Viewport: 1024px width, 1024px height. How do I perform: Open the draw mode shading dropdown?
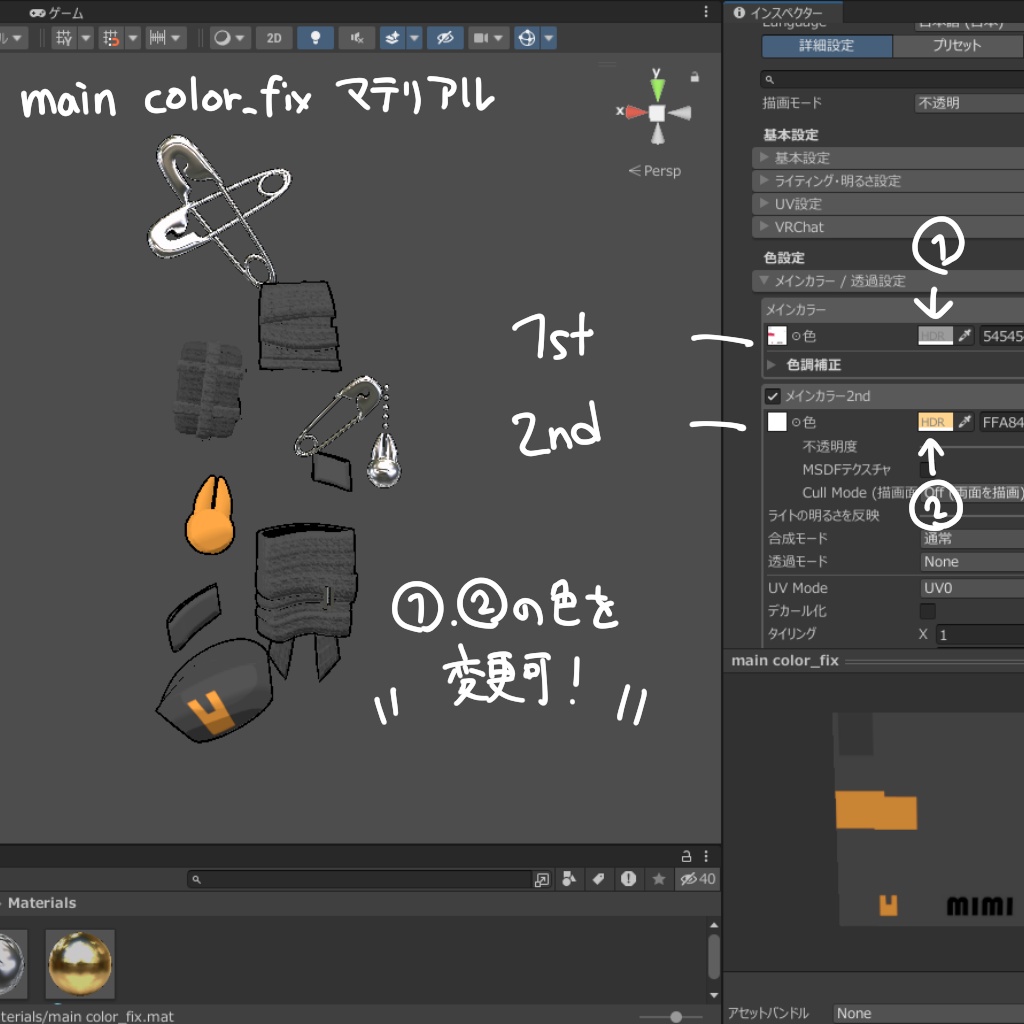click(230, 38)
